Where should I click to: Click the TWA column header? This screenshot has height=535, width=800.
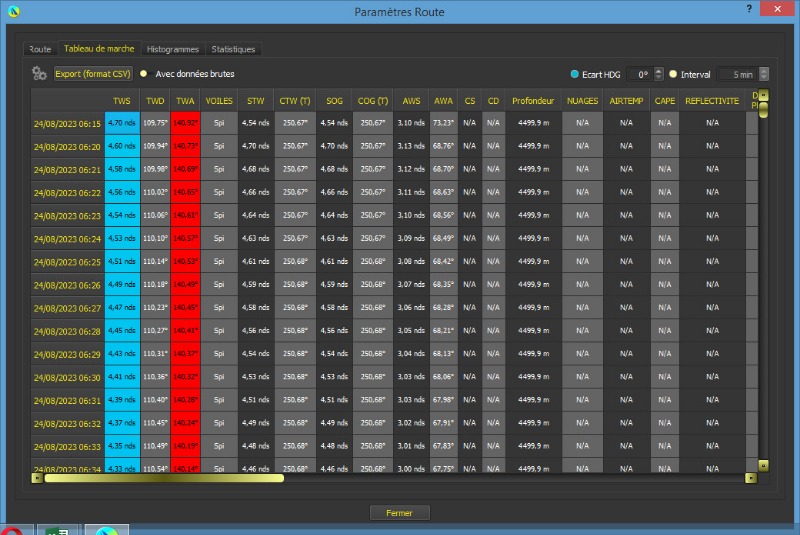[185, 100]
